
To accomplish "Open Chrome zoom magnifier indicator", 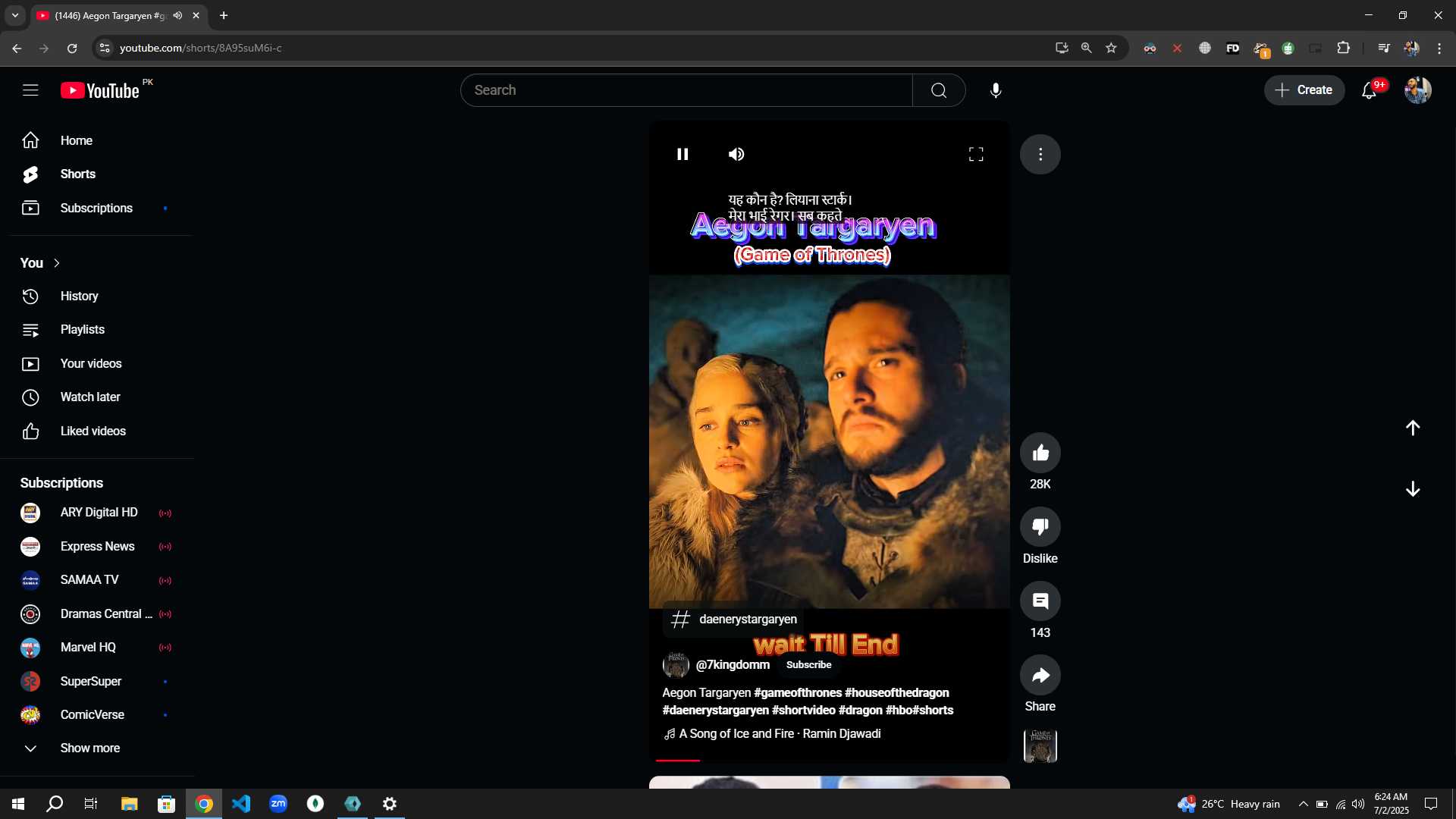I will coord(1086,48).
